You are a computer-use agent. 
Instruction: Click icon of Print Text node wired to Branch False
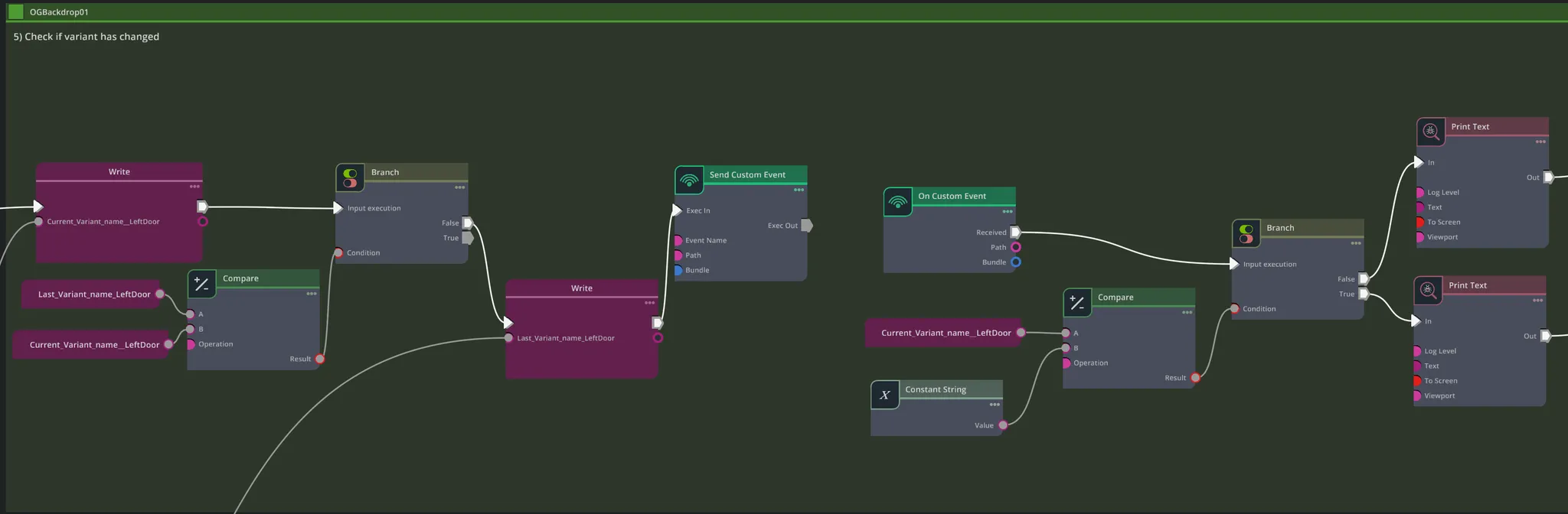1430,132
